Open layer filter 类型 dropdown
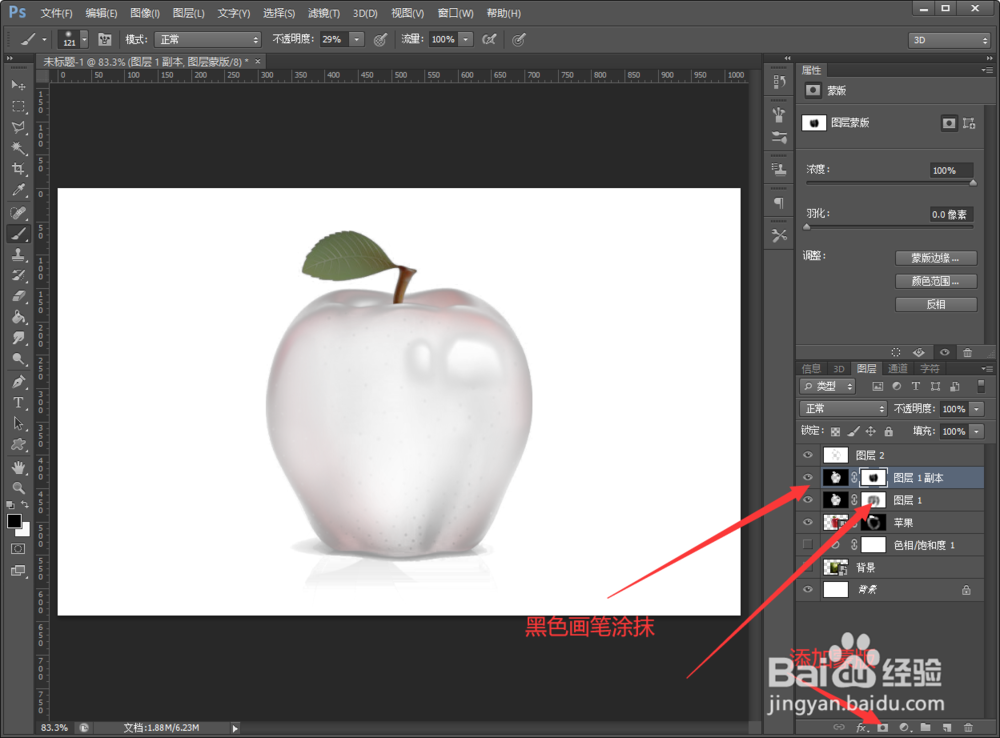This screenshot has height=738, width=1000. pyautogui.click(x=827, y=386)
